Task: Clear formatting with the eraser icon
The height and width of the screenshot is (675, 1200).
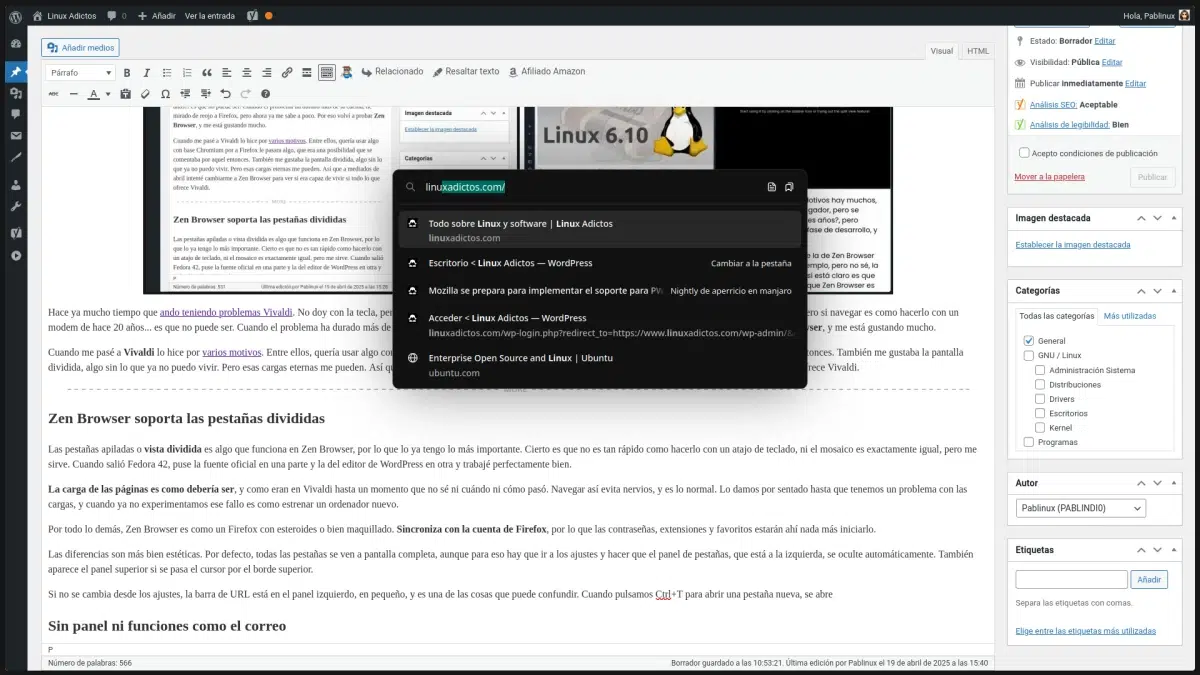Action: point(145,94)
